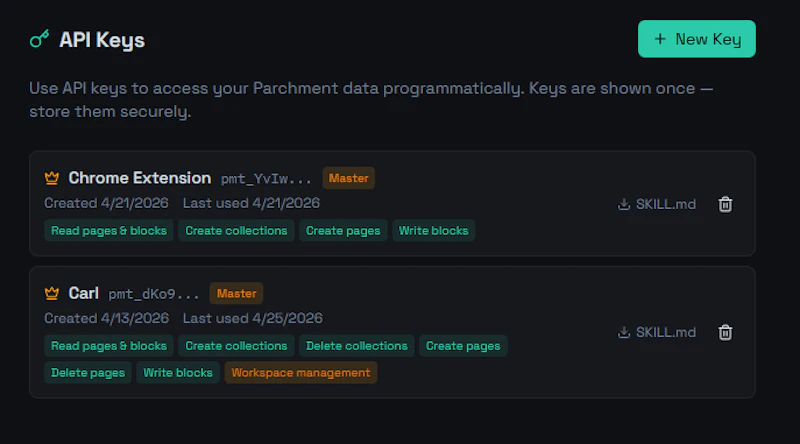Click the Chrome Extension key name
This screenshot has width=800, height=444.
coord(140,178)
